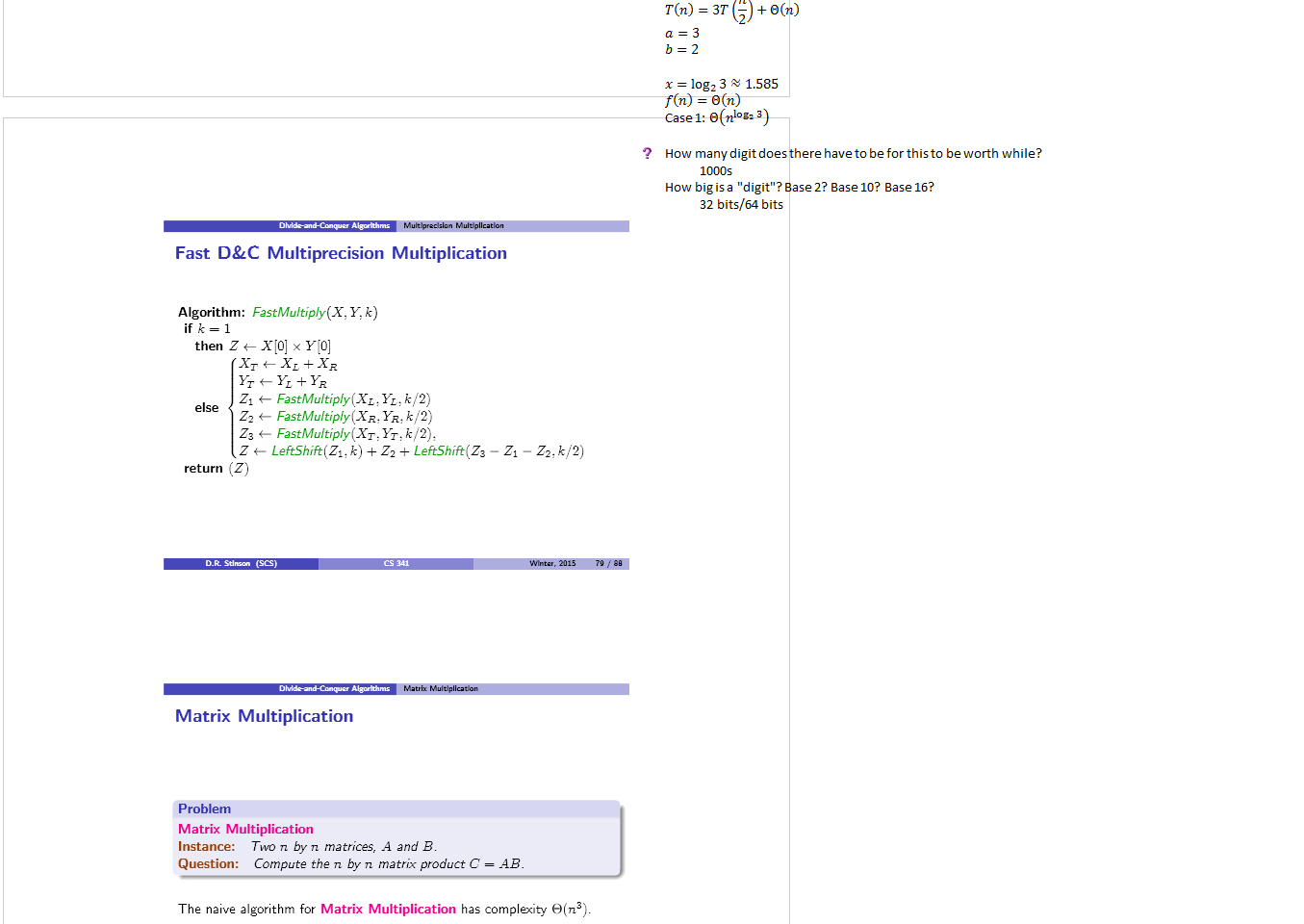The width and height of the screenshot is (1304, 924).
Task: Click the Fast D&C Multiprecision Multiplication title
Action: (341, 253)
